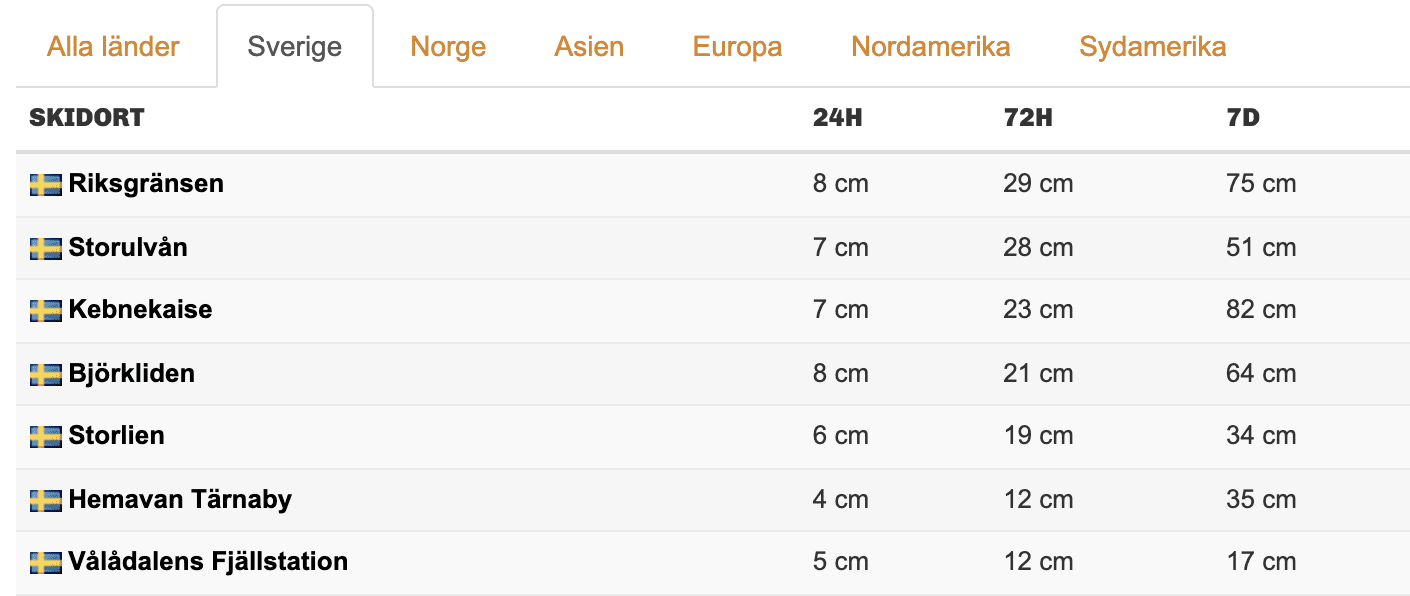Open the Kebnekaise snow report
1410x596 pixels.
(x=140, y=310)
